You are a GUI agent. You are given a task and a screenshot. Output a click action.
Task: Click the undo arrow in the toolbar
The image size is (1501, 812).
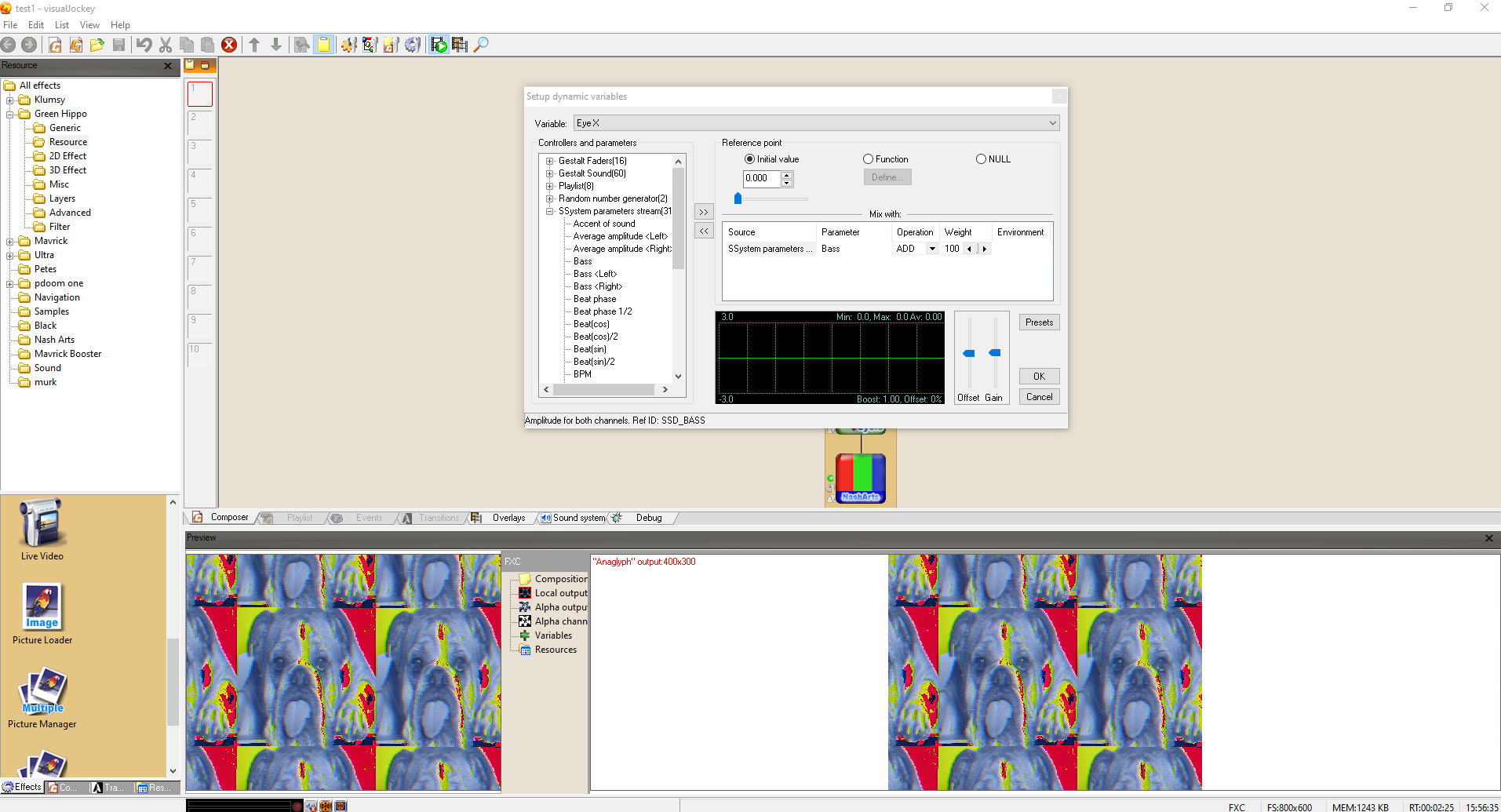144,45
